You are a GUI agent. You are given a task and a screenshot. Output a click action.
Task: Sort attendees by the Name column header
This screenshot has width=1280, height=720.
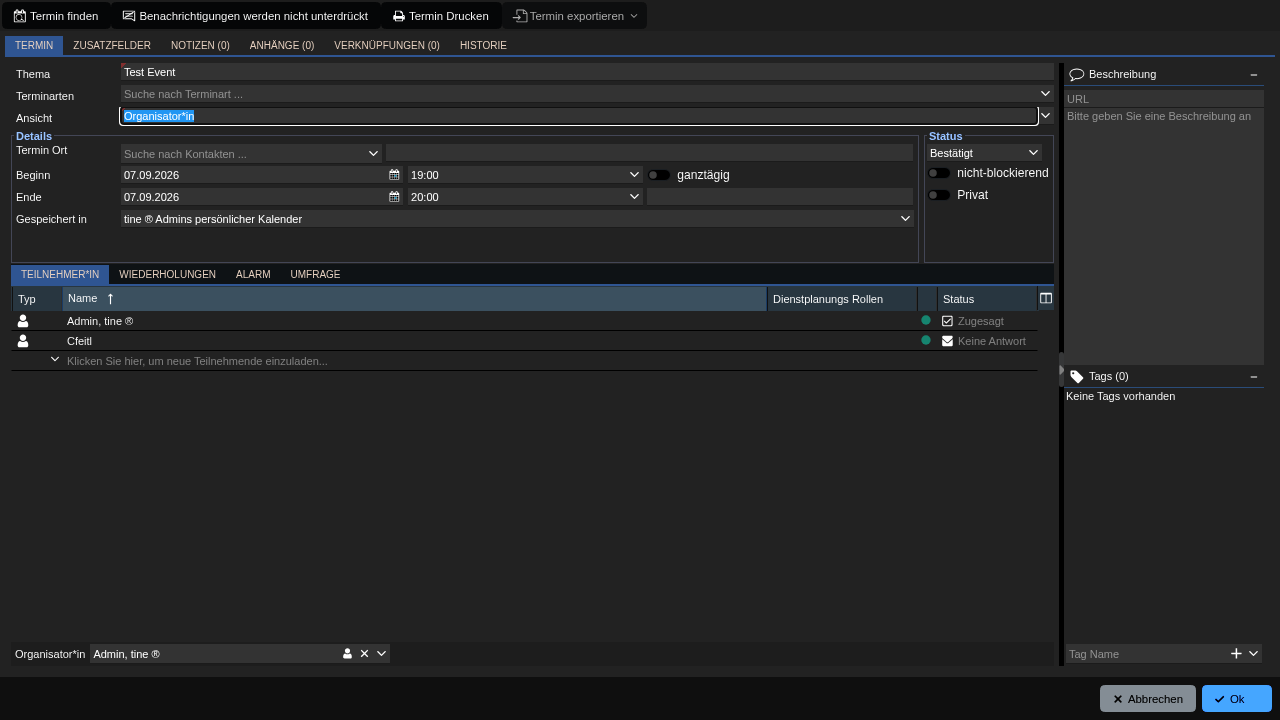tap(415, 298)
